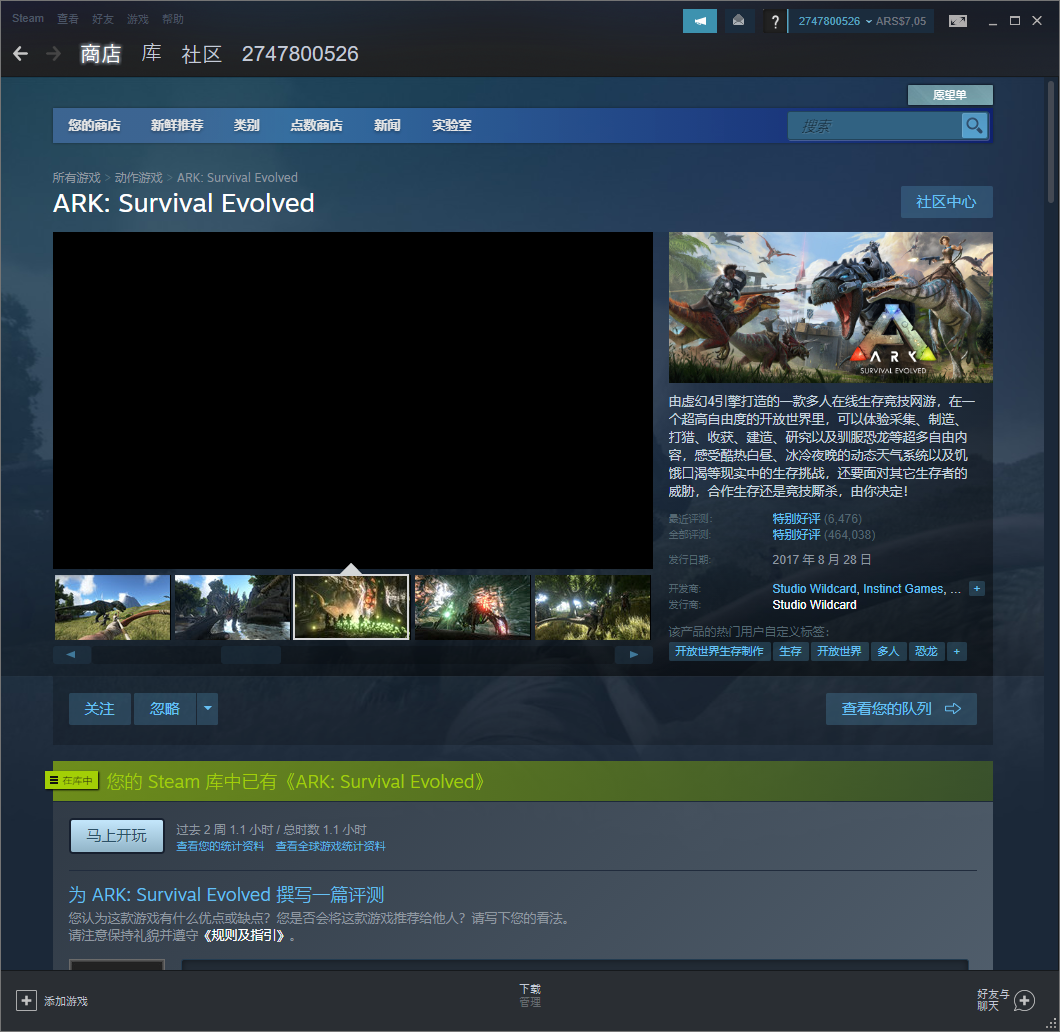
Task: Open Studio Wildcard publisher link
Action: pyautogui.click(x=815, y=605)
